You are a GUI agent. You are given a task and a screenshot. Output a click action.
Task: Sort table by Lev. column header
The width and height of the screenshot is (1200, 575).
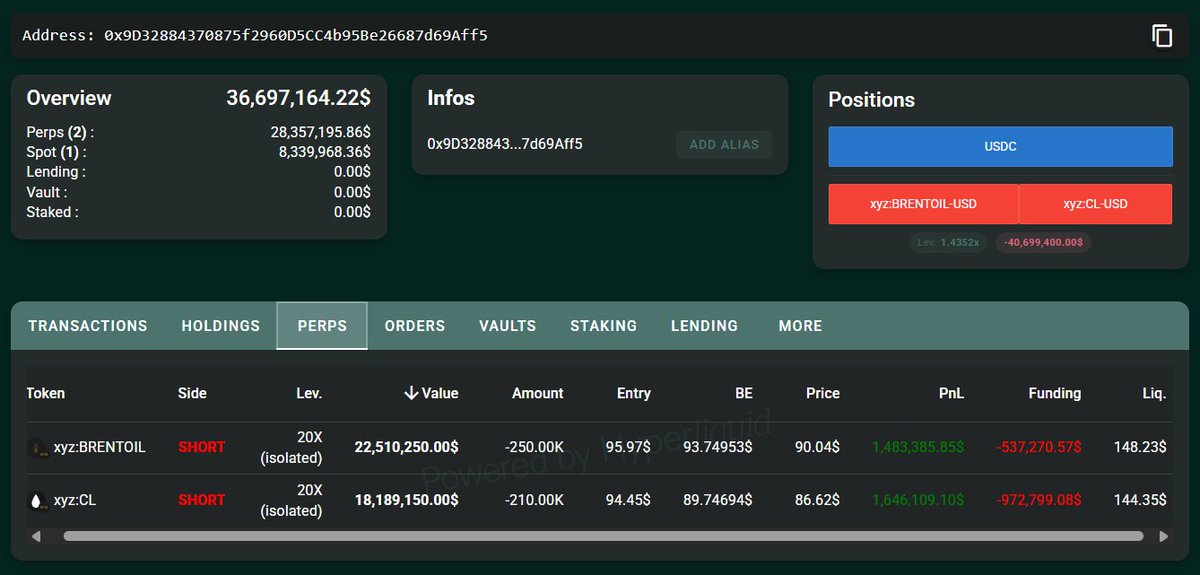tap(309, 393)
